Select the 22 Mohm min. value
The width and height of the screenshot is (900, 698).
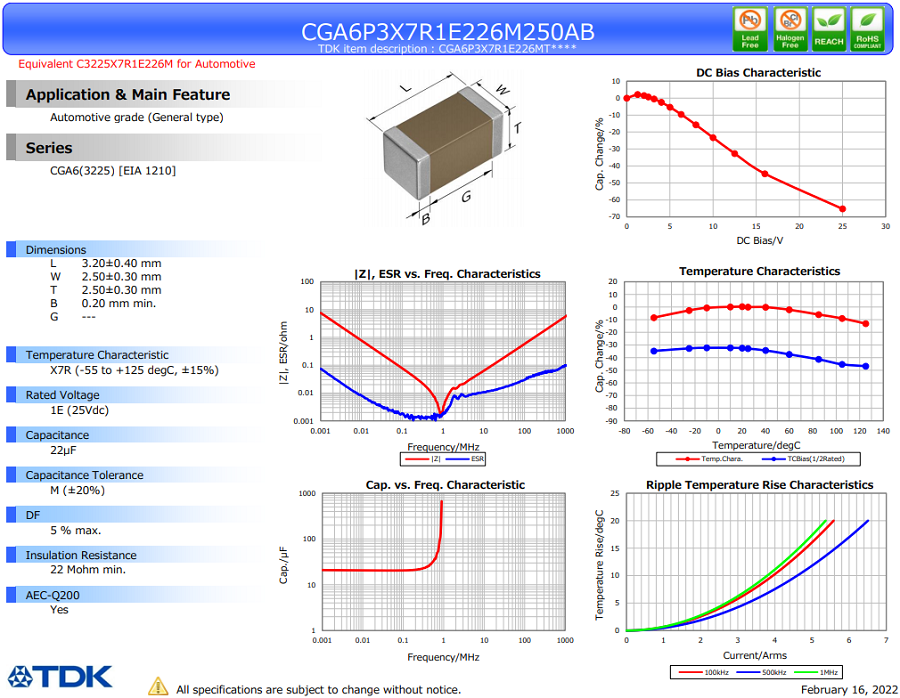(88, 570)
